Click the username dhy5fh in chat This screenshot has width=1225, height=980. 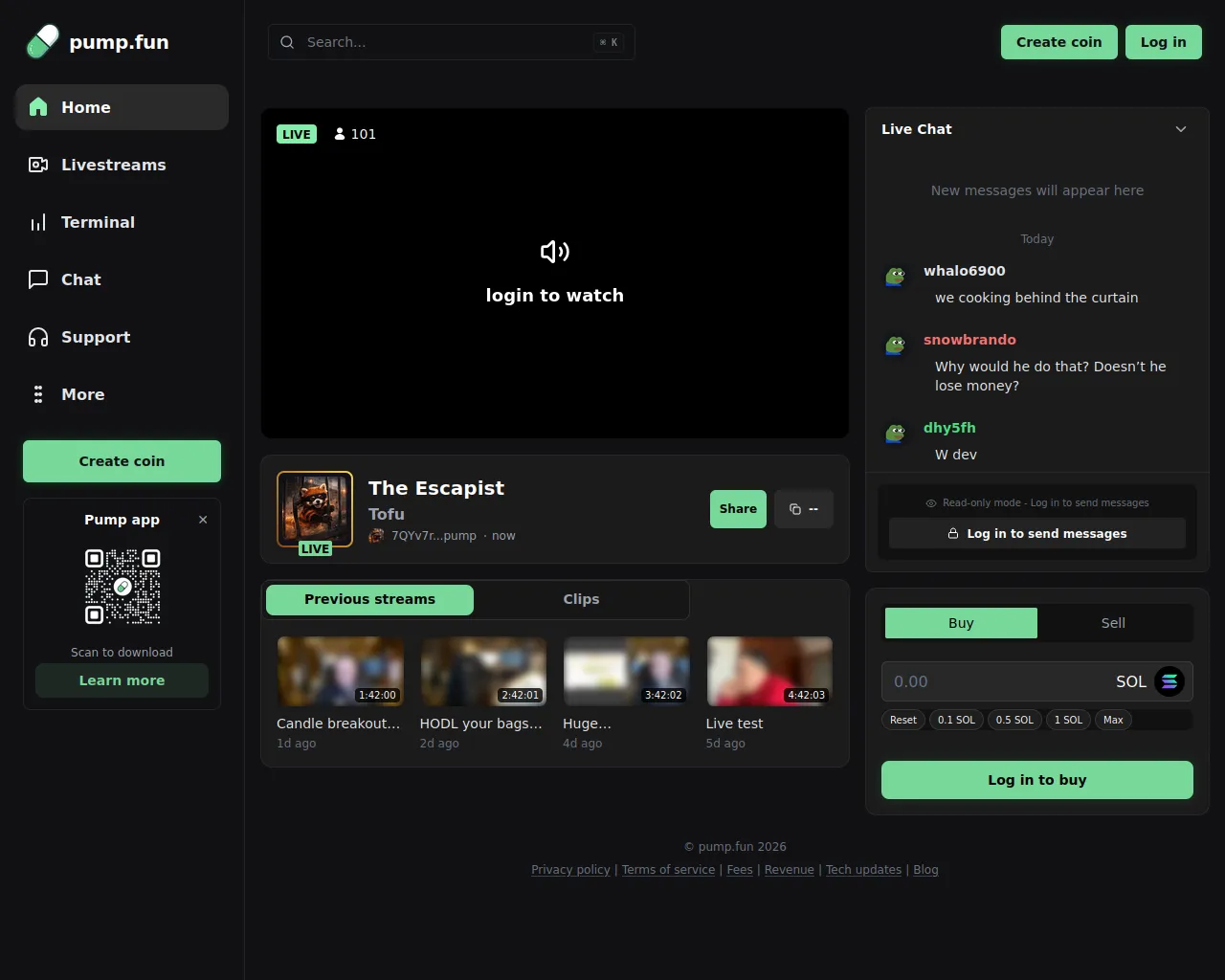(949, 428)
